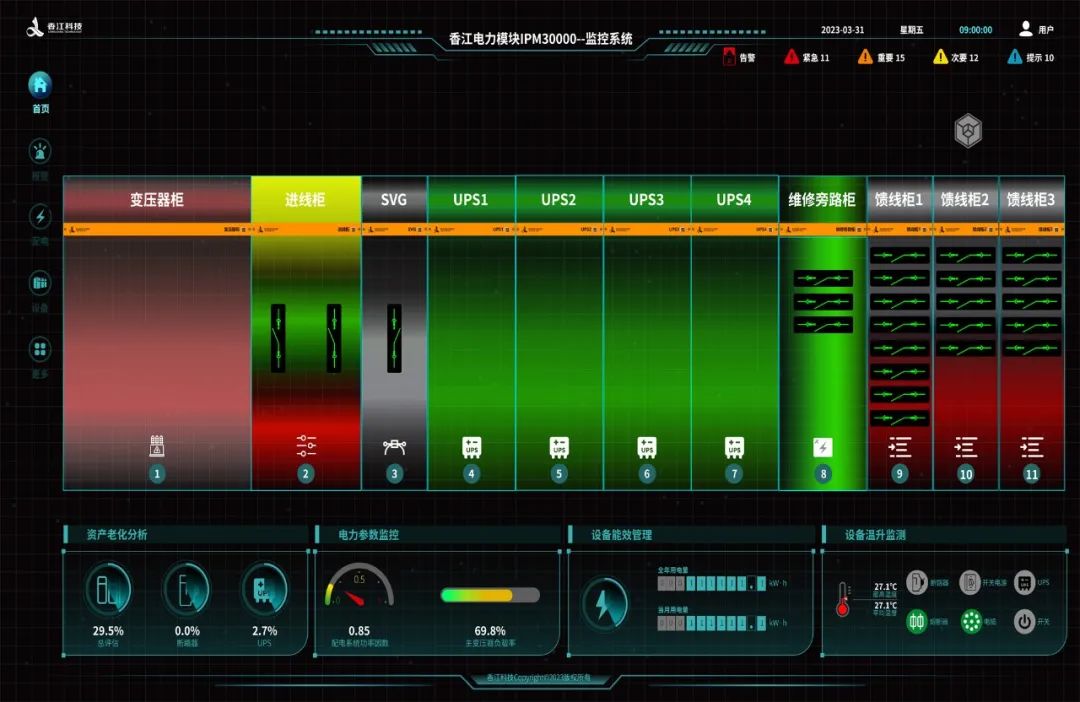
Task: Click the alarm siren icon in sidebar
Action: (40, 152)
